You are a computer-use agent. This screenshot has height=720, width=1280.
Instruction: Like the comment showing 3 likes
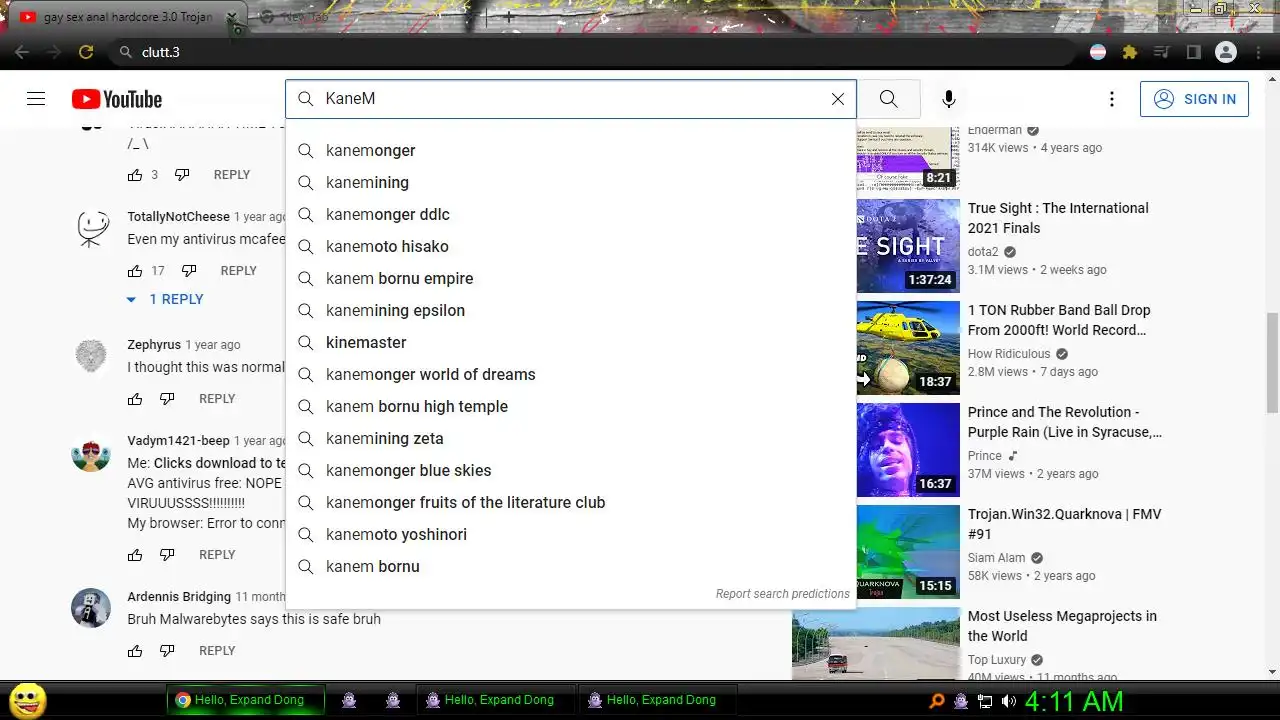coord(135,175)
